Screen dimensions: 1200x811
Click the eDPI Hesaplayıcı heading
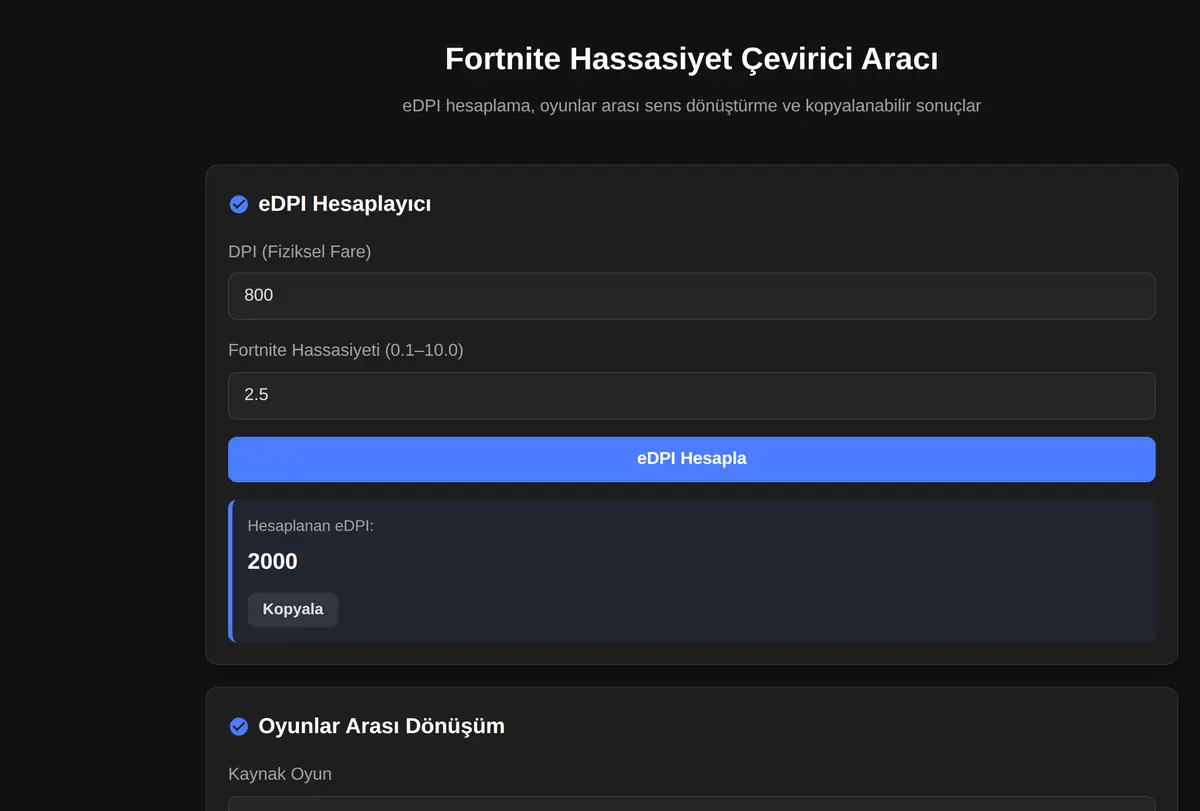(x=344, y=204)
